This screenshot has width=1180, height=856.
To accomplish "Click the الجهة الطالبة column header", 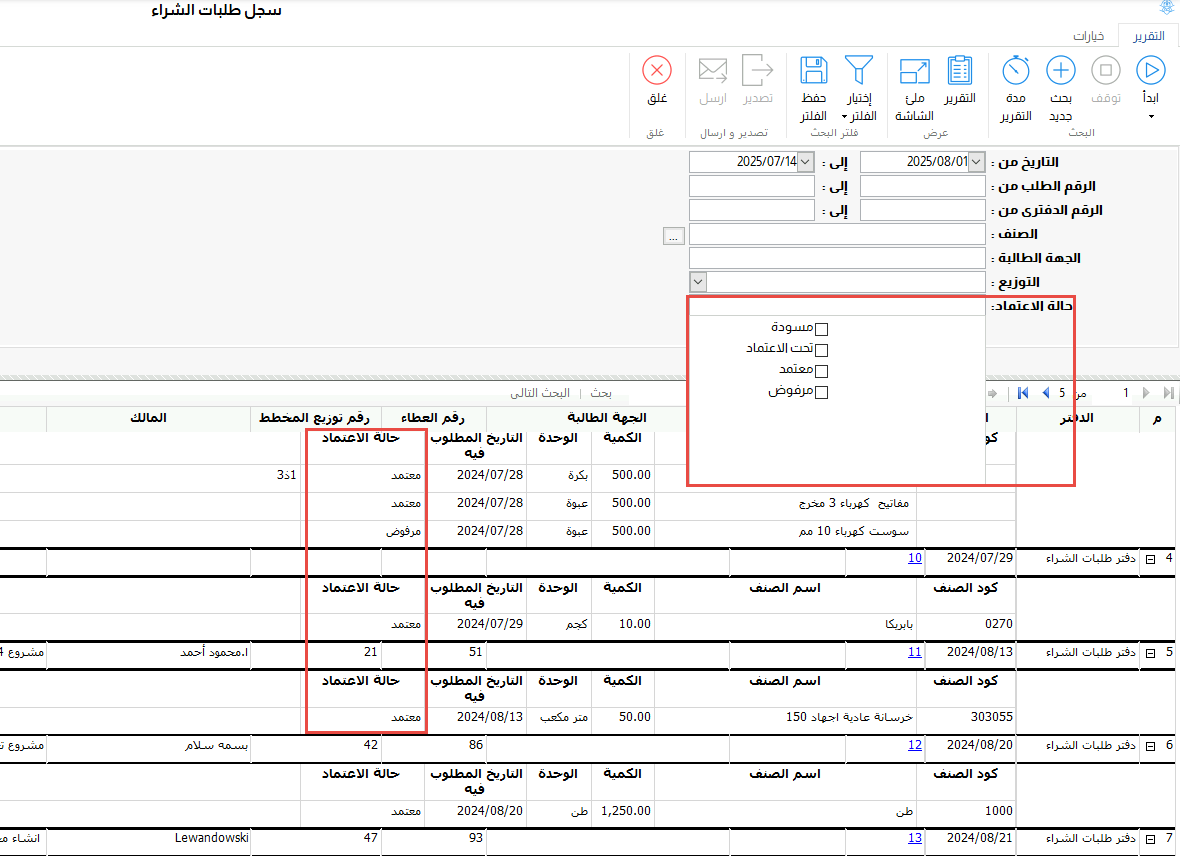I will click(x=607, y=418).
